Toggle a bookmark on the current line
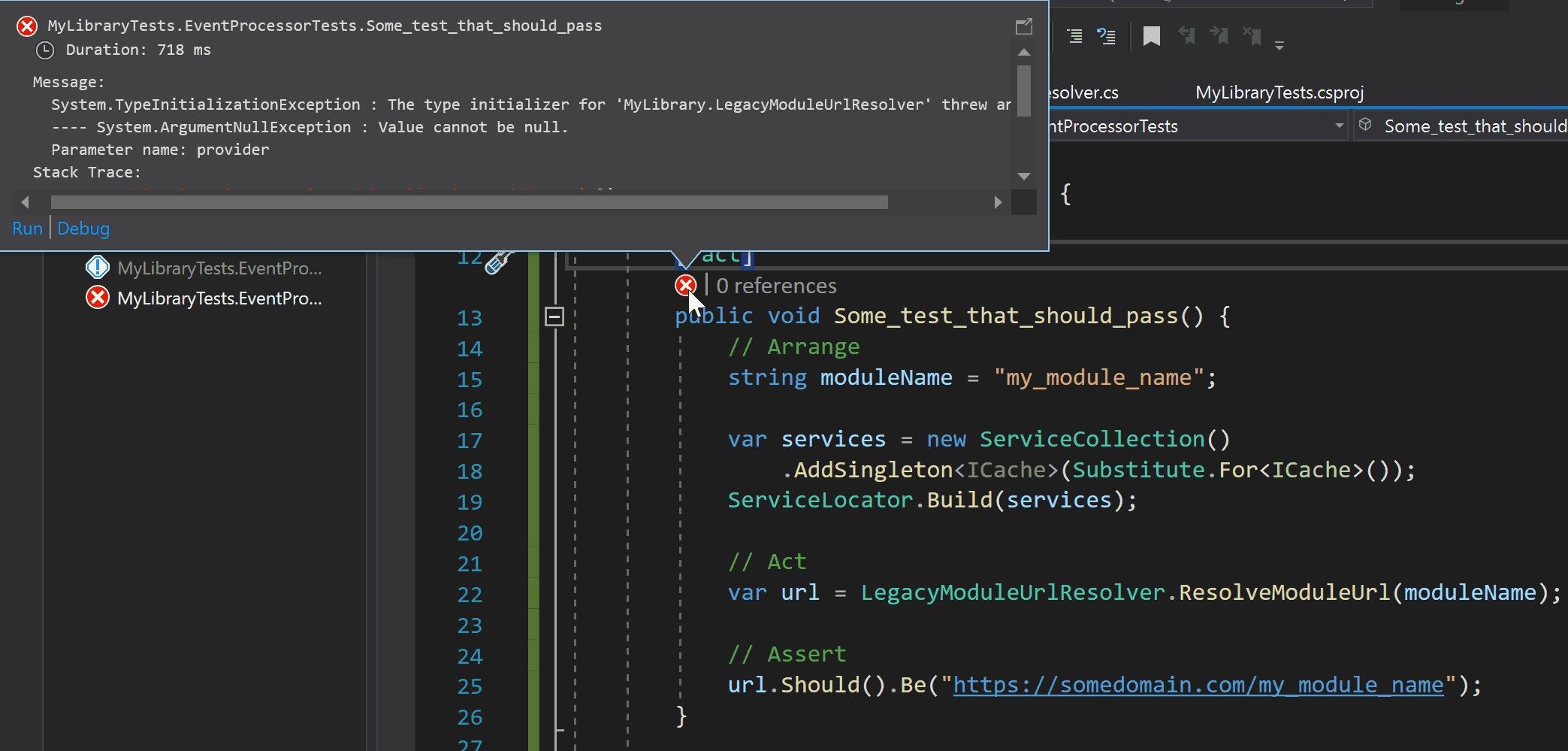This screenshot has height=751, width=1568. (x=1151, y=36)
